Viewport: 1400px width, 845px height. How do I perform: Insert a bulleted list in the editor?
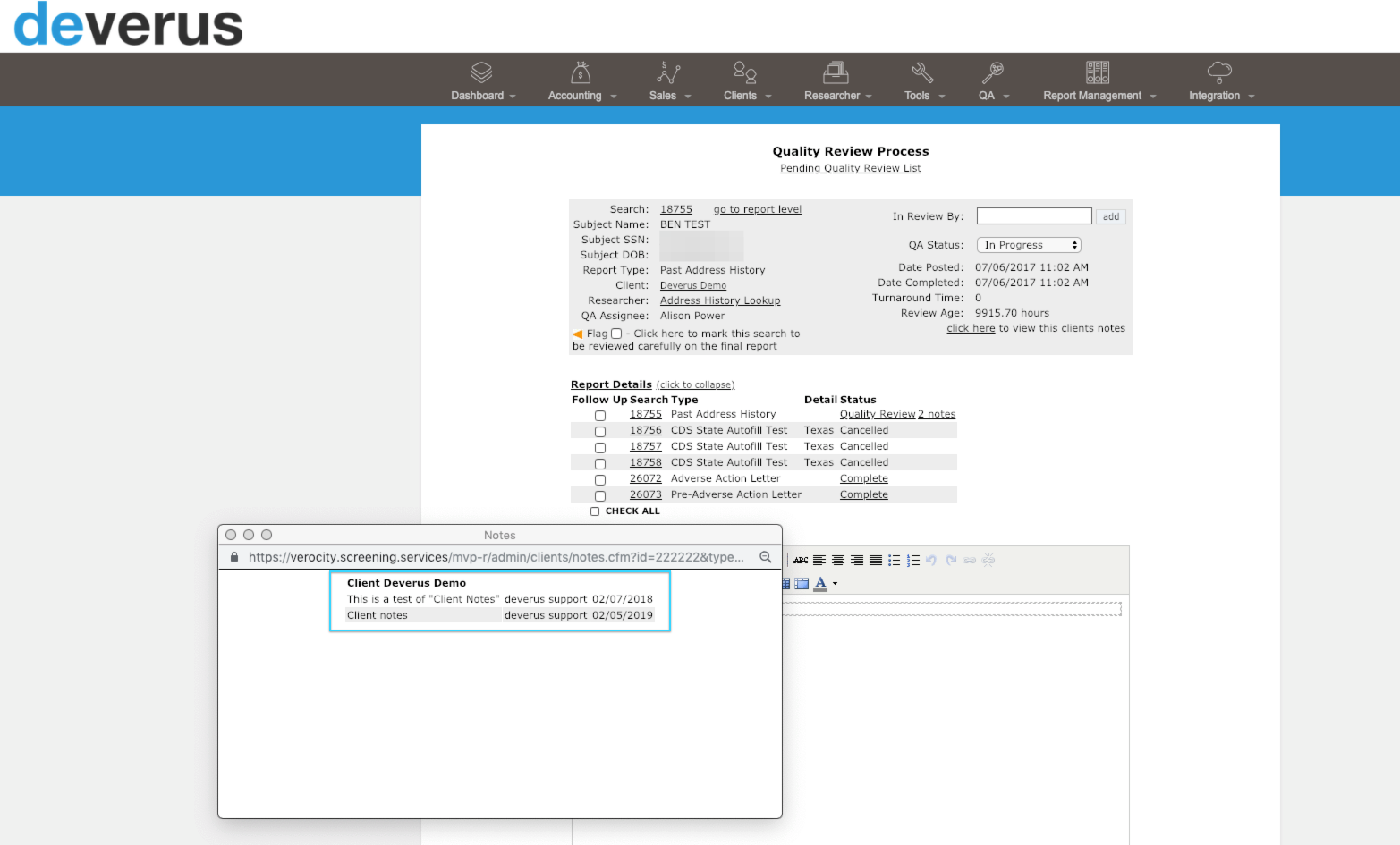pyautogui.click(x=894, y=561)
